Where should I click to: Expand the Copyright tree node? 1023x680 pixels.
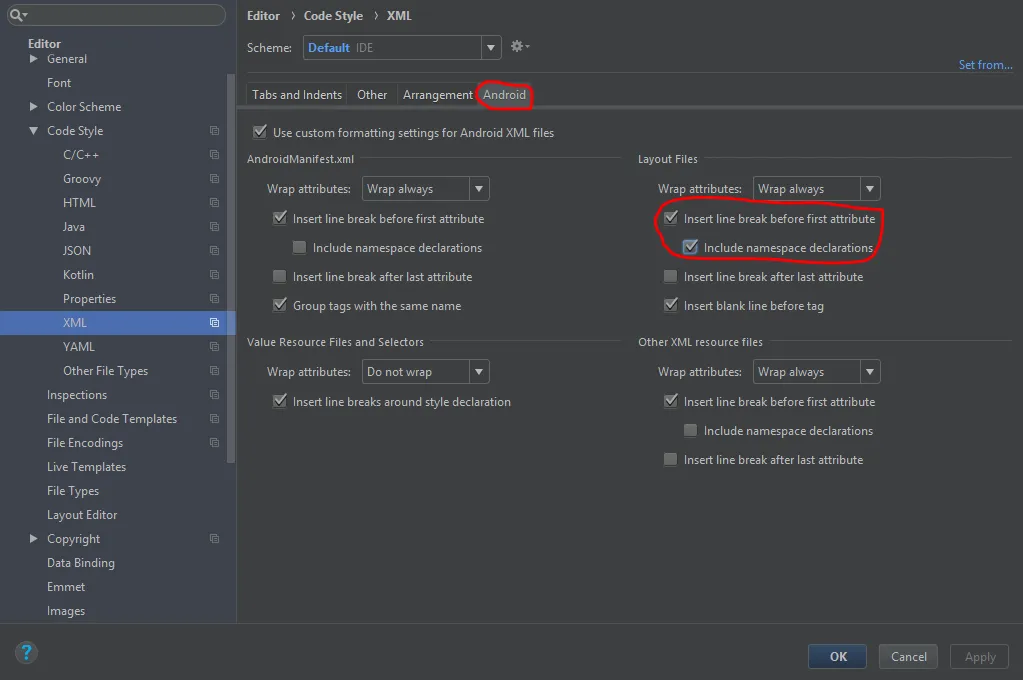pyautogui.click(x=33, y=538)
